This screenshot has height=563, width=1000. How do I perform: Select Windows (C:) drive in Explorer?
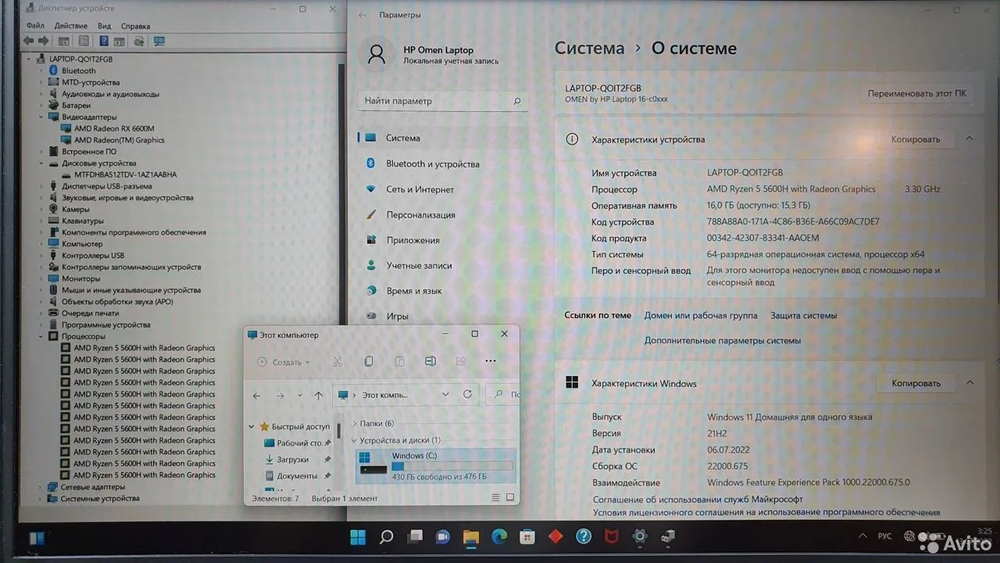(435, 465)
